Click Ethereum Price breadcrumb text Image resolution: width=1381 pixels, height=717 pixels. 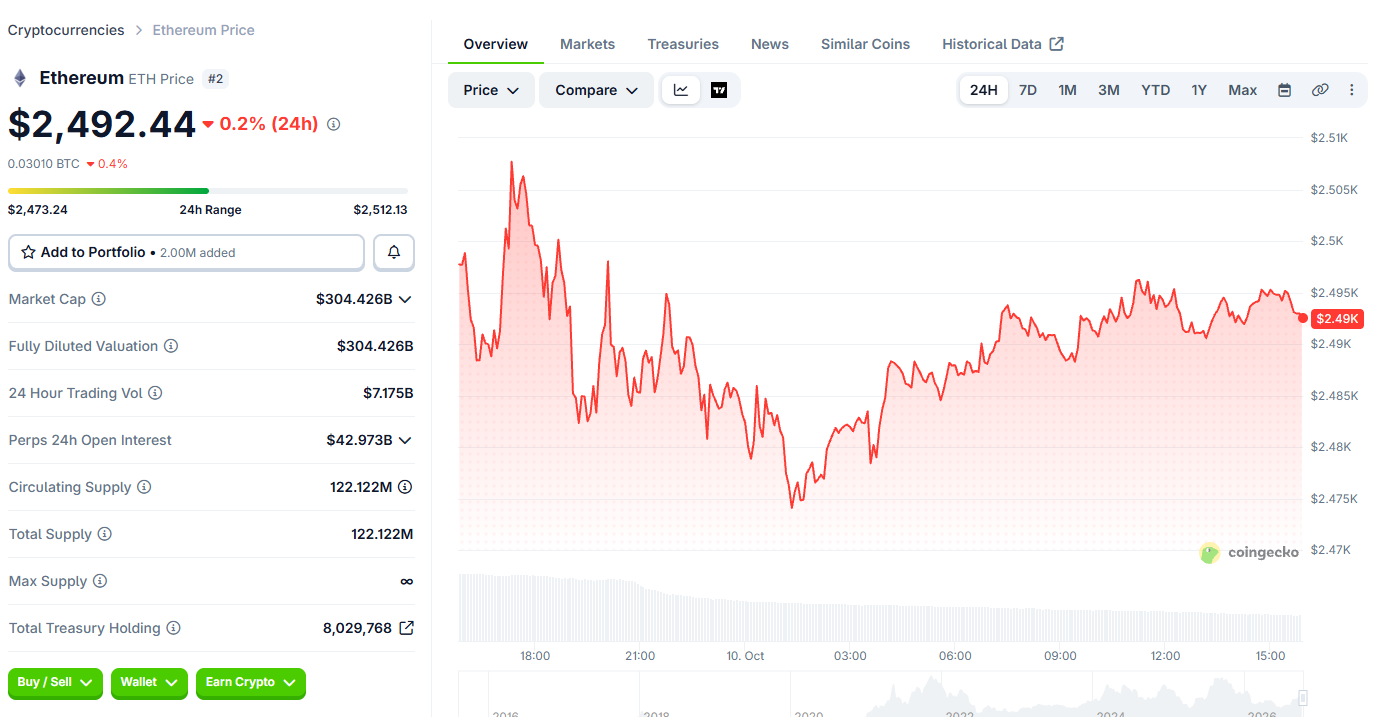(203, 30)
